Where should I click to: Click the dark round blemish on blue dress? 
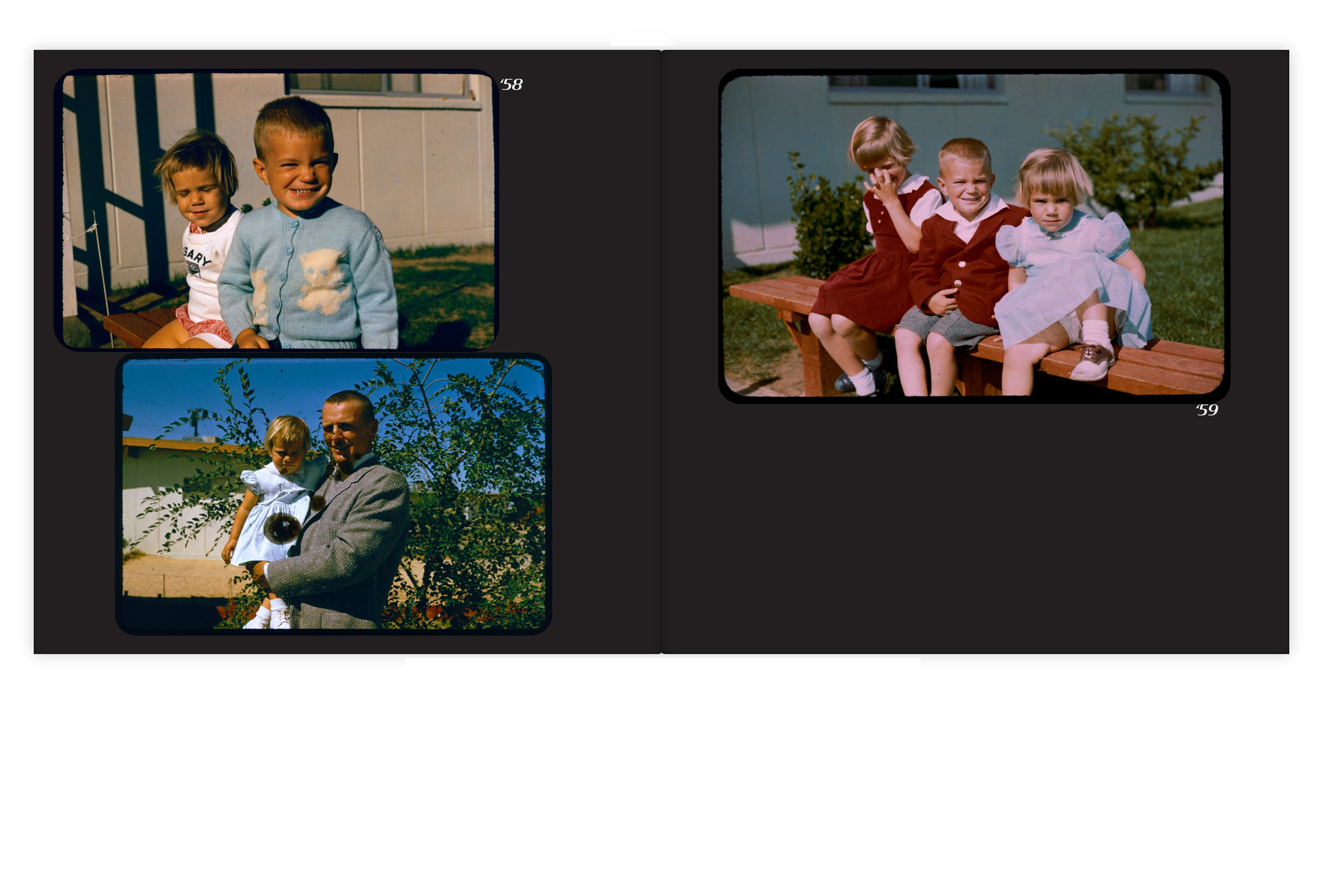click(282, 528)
